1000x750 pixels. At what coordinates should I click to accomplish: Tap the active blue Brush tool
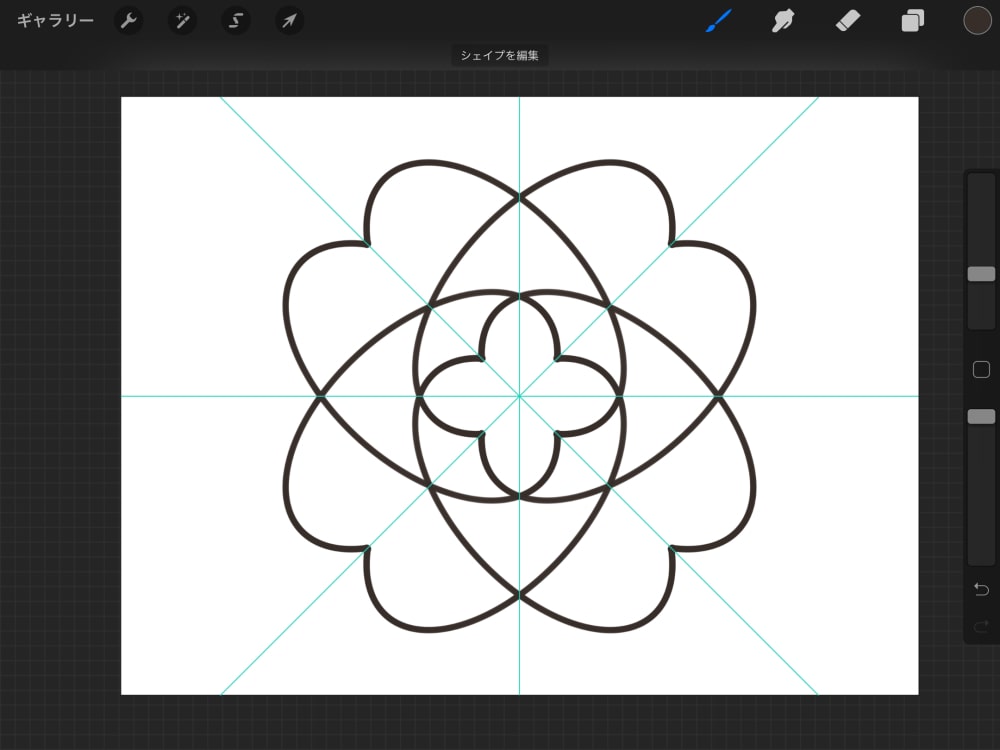718,20
